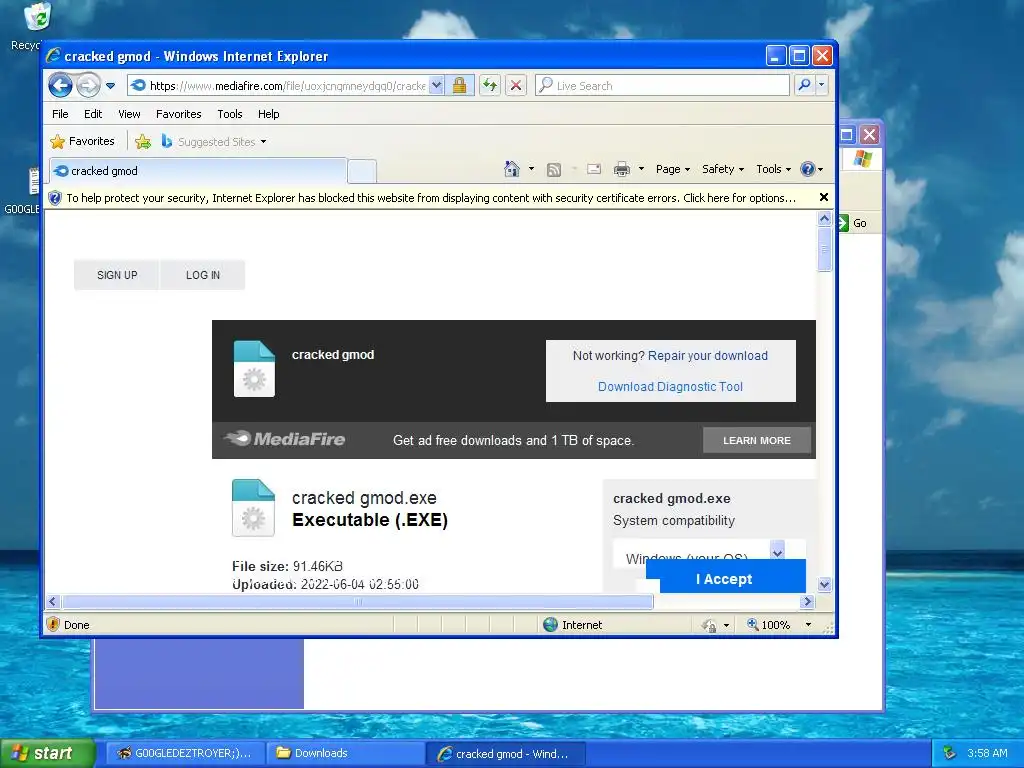Click the Add to Favorites Bar icon
This screenshot has width=1024, height=768.
click(x=143, y=141)
